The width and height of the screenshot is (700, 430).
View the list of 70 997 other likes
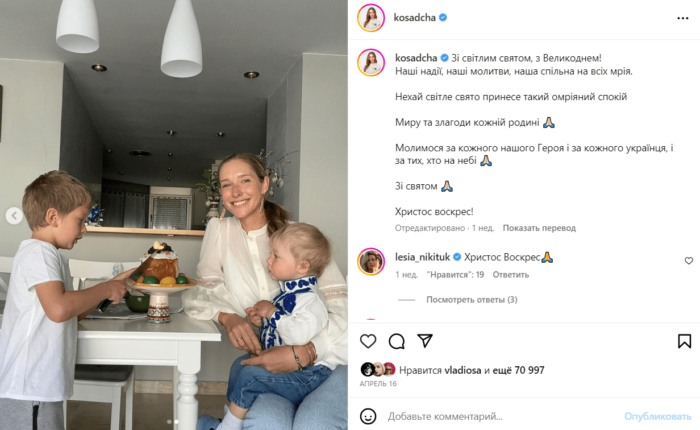tap(519, 370)
